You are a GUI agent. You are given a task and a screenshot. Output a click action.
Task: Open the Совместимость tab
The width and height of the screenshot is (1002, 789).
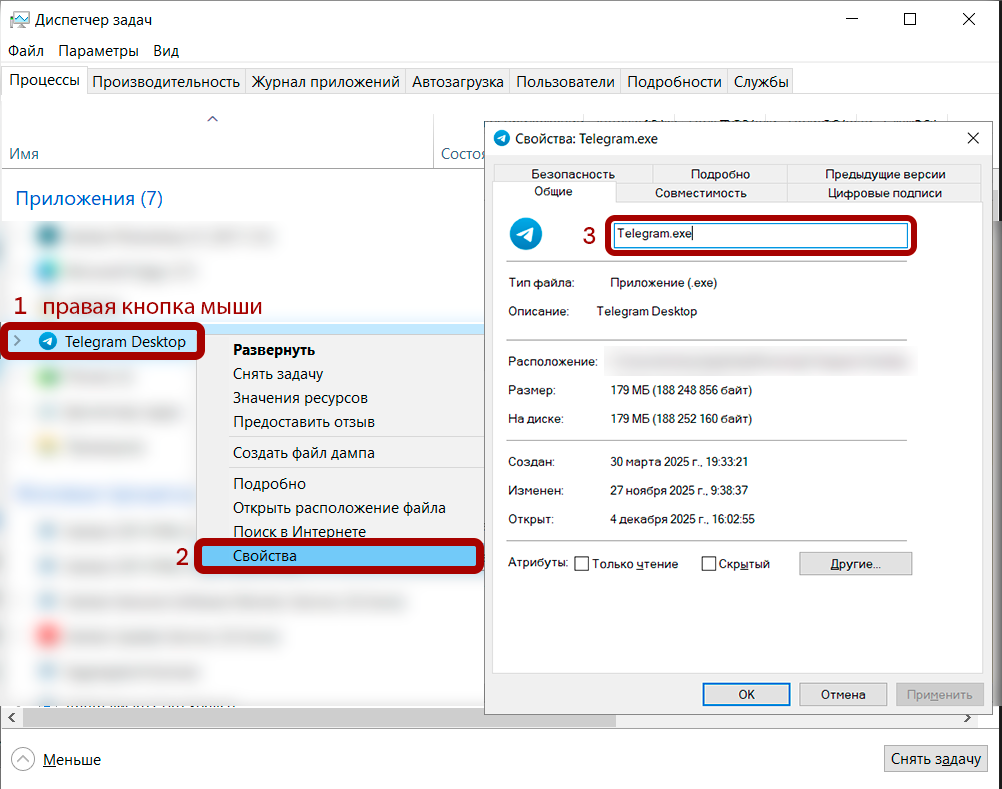(x=700, y=193)
